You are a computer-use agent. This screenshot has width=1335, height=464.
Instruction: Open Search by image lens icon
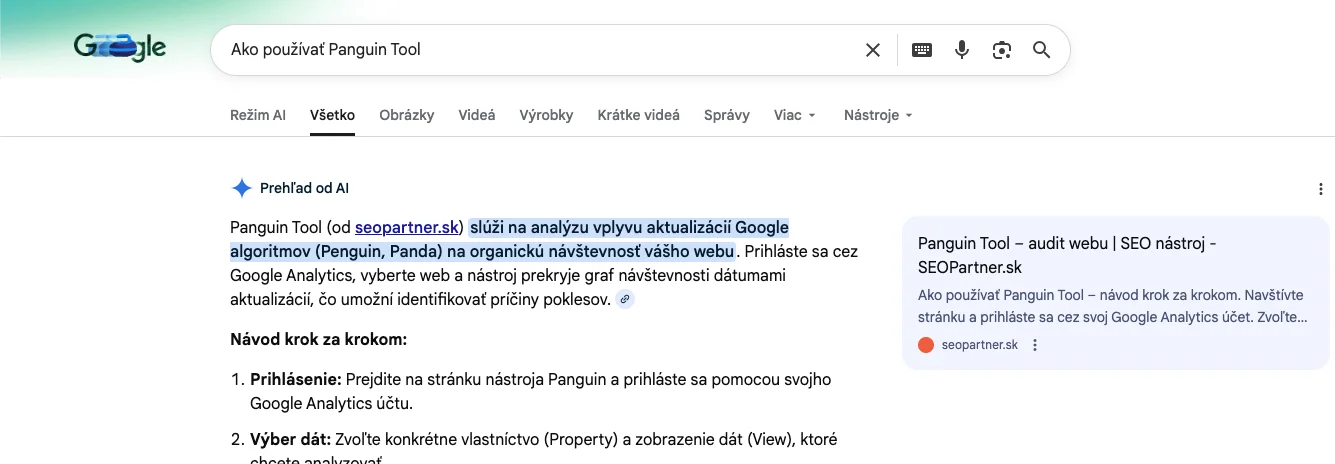[1002, 50]
